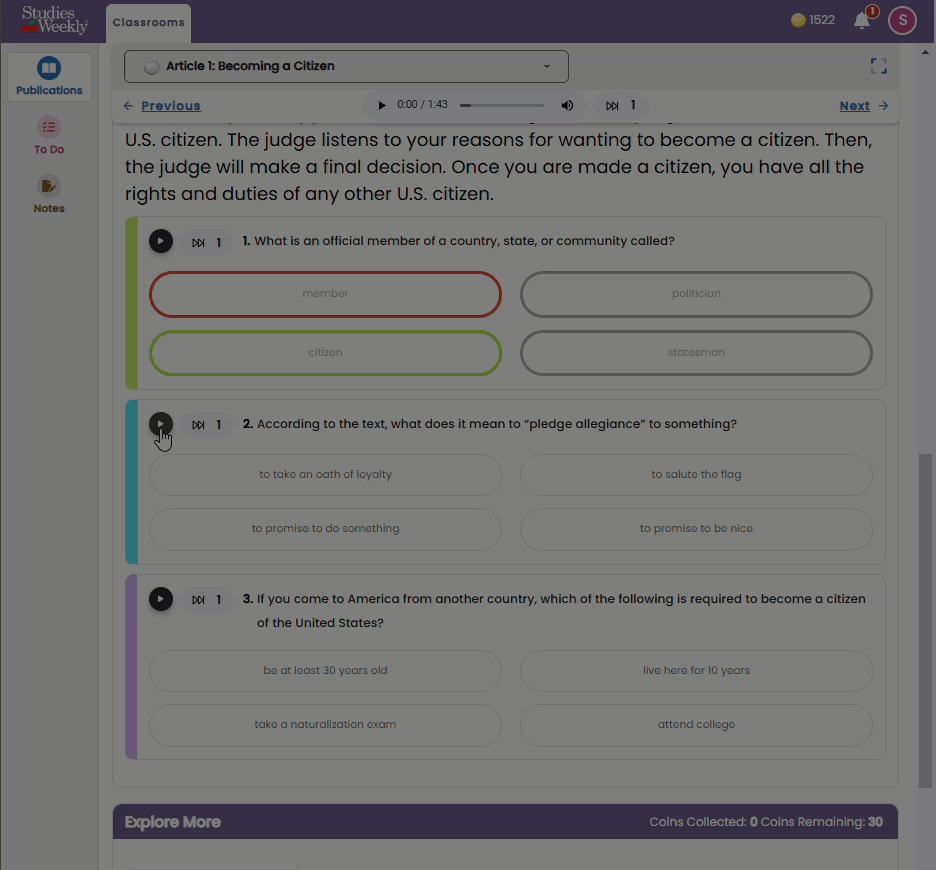Go to the Previous article
Screen dimensions: 936x870
coord(171,106)
